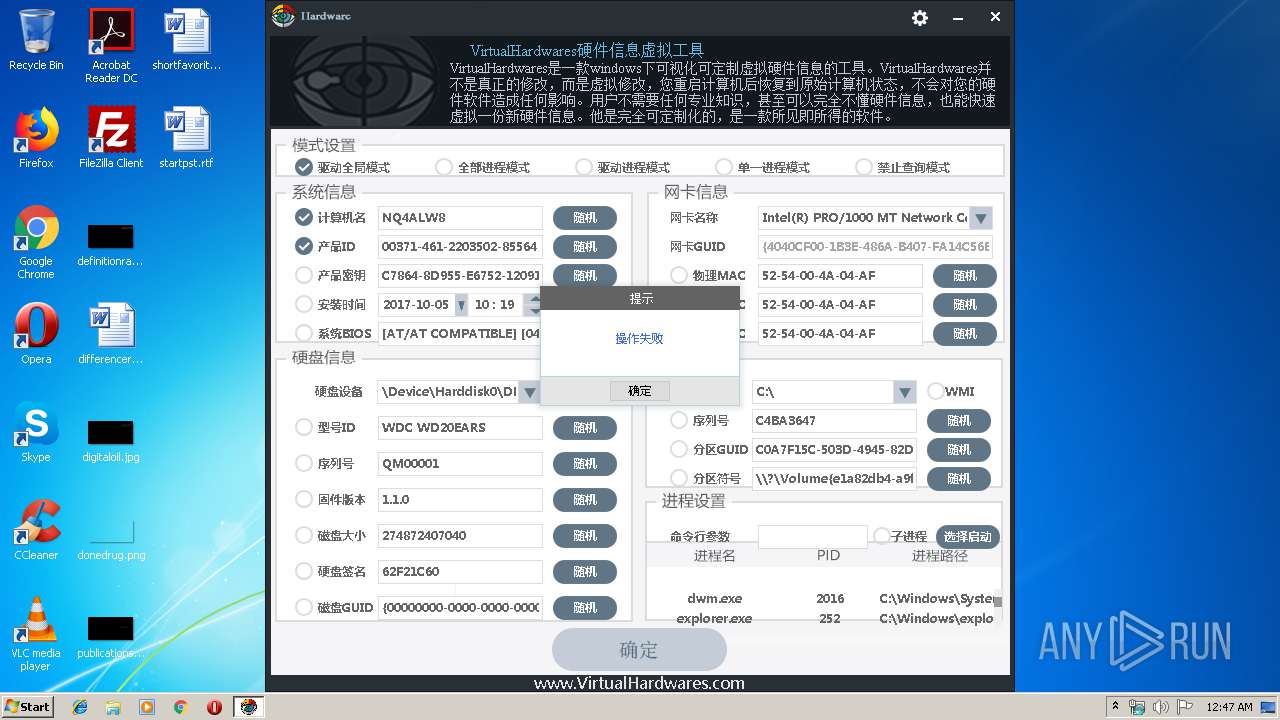Click the 选择启动 button

968,537
